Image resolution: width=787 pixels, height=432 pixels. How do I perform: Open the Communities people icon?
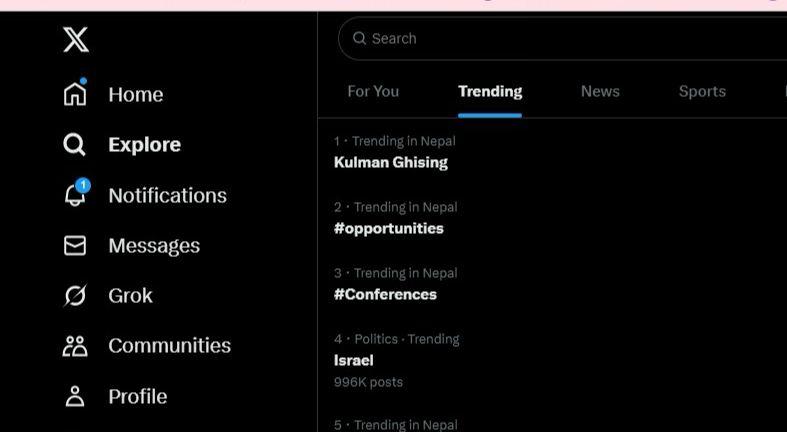click(x=75, y=346)
